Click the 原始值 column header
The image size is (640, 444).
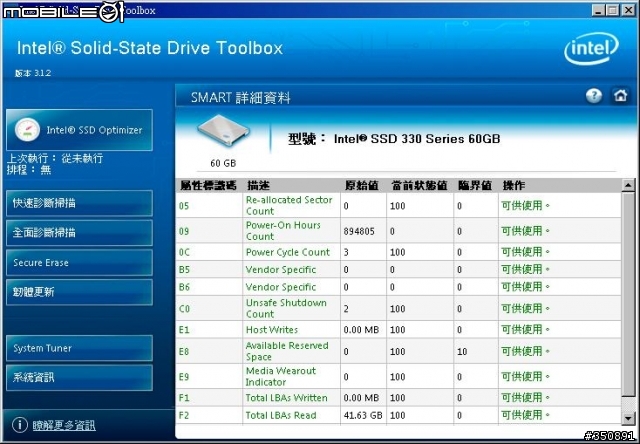pyautogui.click(x=361, y=186)
